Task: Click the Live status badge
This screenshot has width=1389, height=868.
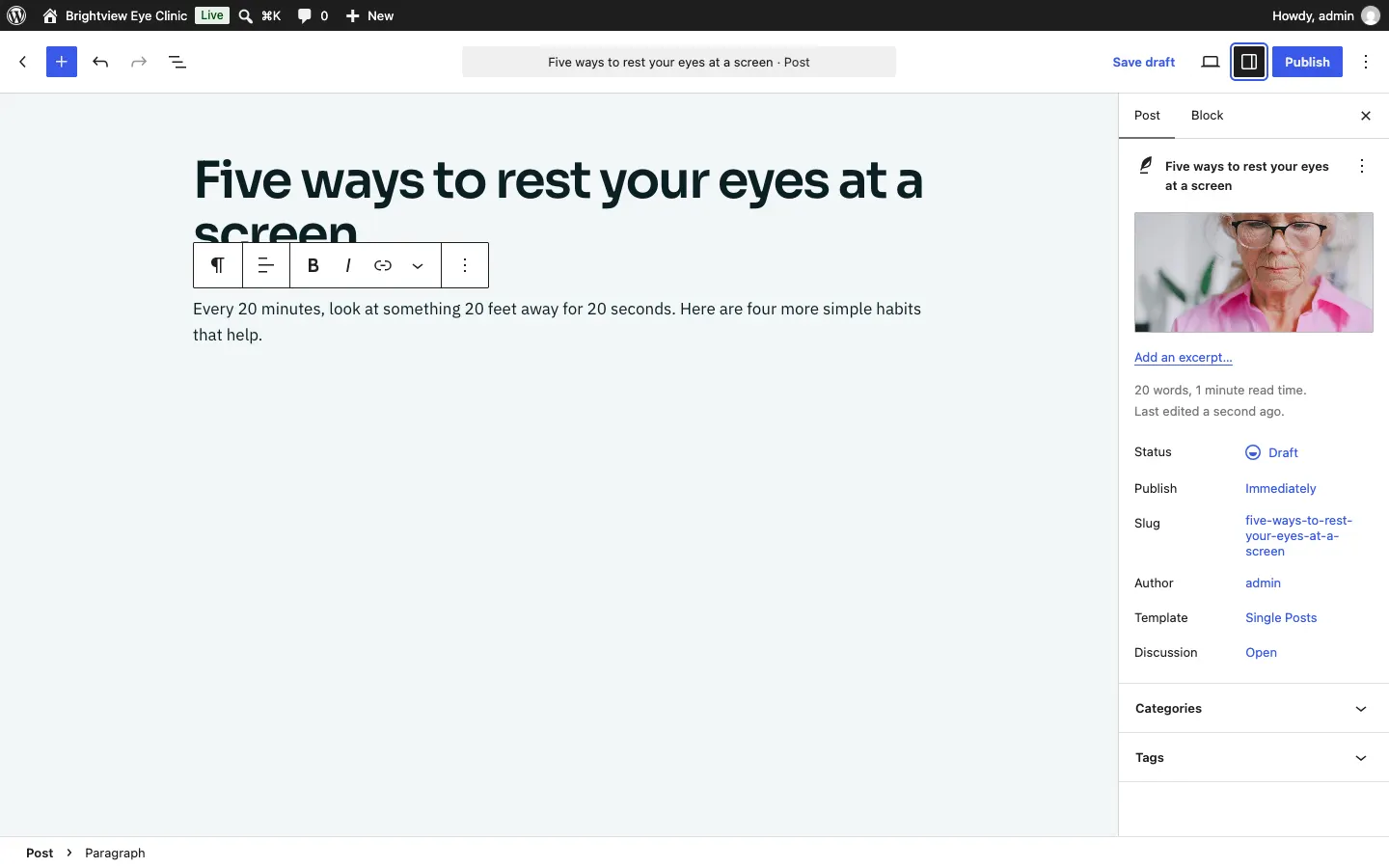Action: pos(212,15)
